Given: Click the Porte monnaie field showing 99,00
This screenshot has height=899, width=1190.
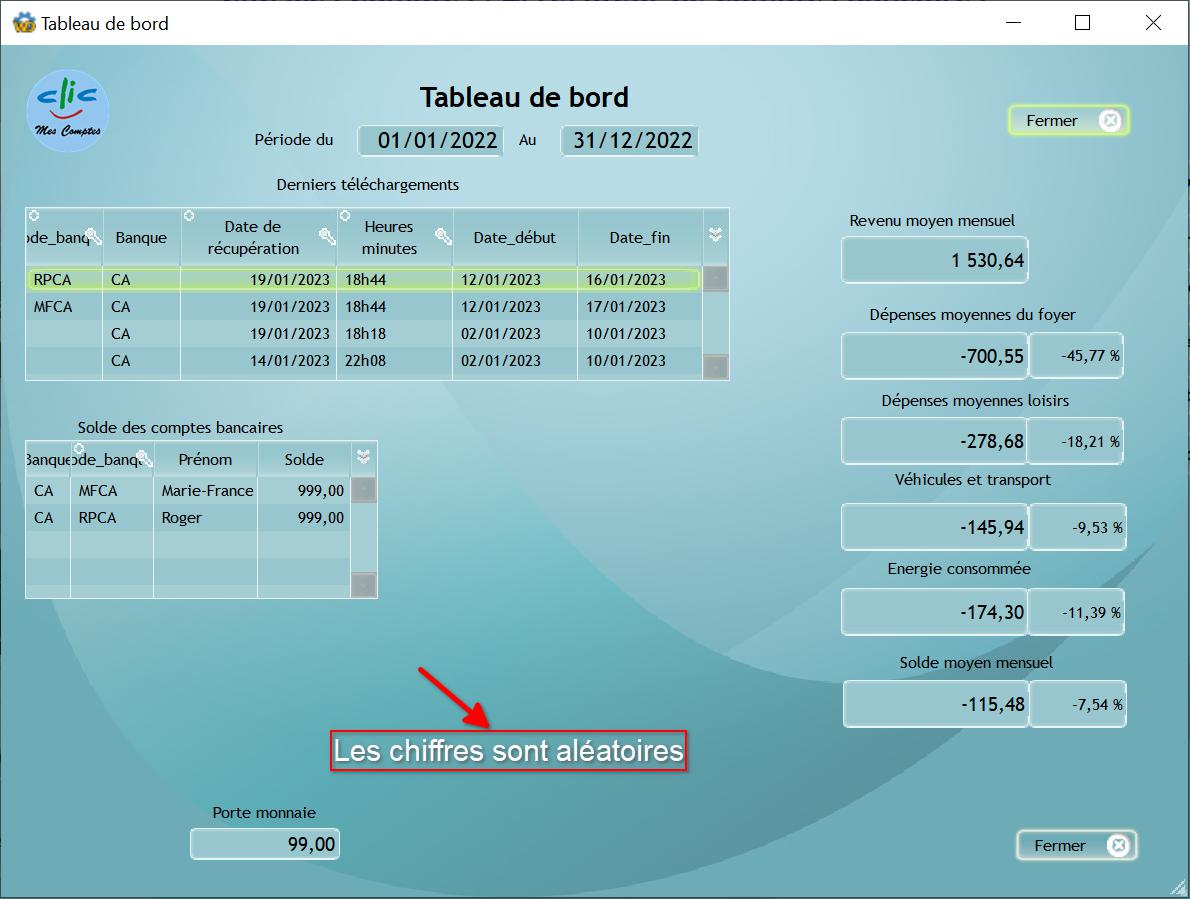Looking at the screenshot, I should coord(265,844).
